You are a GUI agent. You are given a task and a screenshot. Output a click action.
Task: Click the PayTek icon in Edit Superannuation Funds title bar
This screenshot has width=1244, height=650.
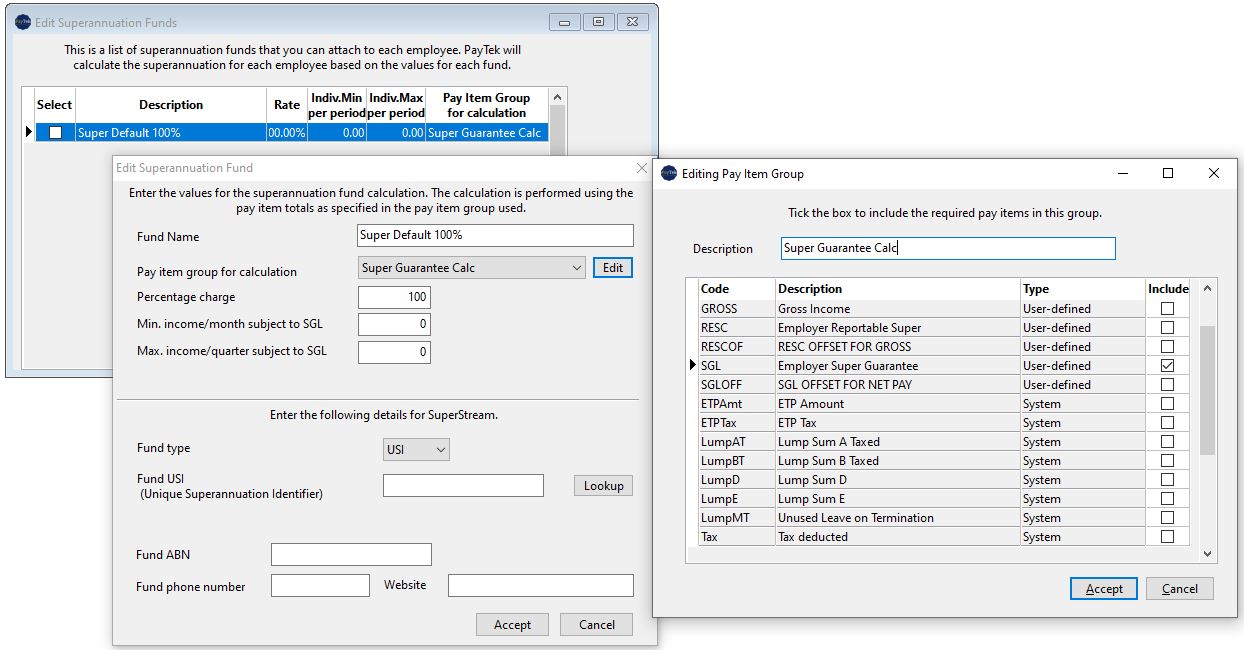coord(23,22)
